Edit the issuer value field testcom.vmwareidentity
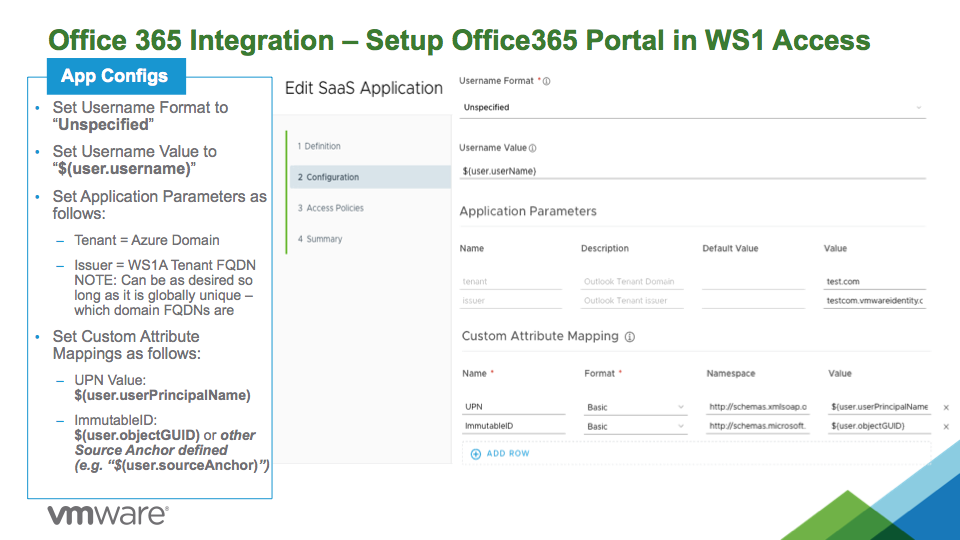 [x=874, y=301]
